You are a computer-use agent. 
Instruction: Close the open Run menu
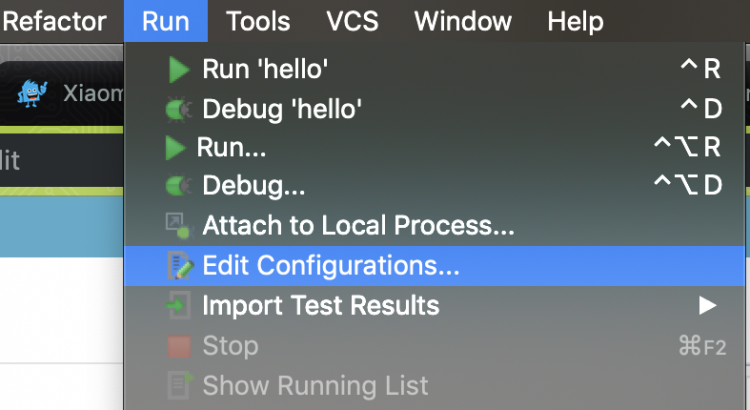(x=165, y=20)
